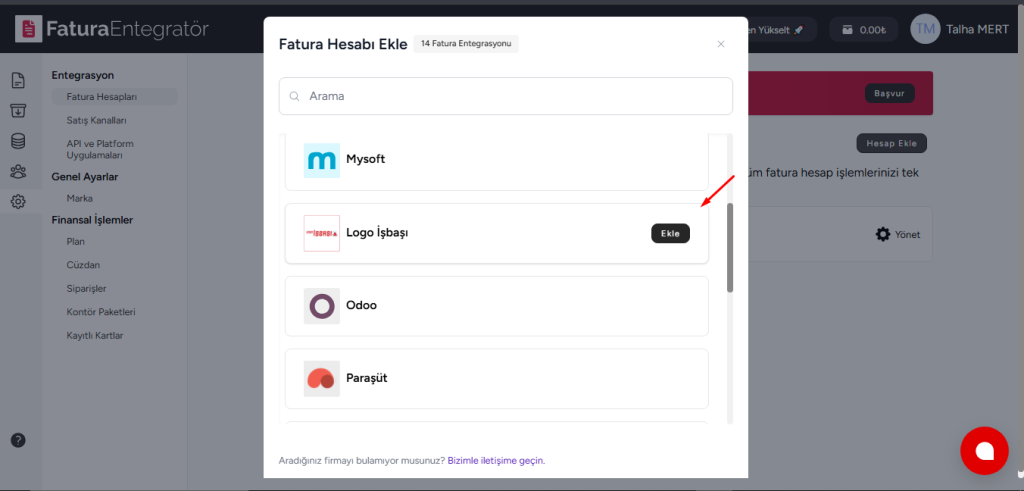Click the document icon in left sidebar
The width and height of the screenshot is (1024, 491).
tap(18, 80)
